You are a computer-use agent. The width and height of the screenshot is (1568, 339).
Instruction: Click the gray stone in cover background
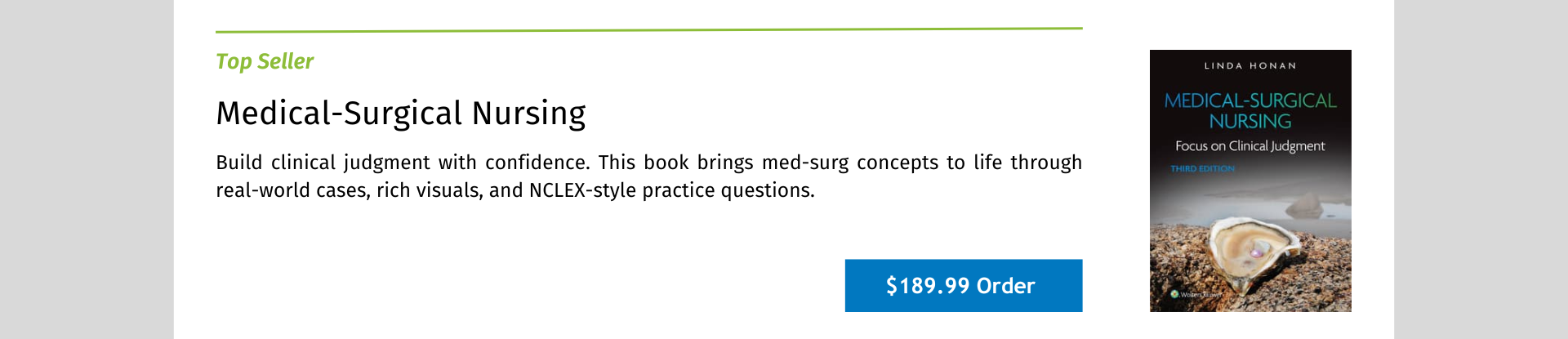1305,204
